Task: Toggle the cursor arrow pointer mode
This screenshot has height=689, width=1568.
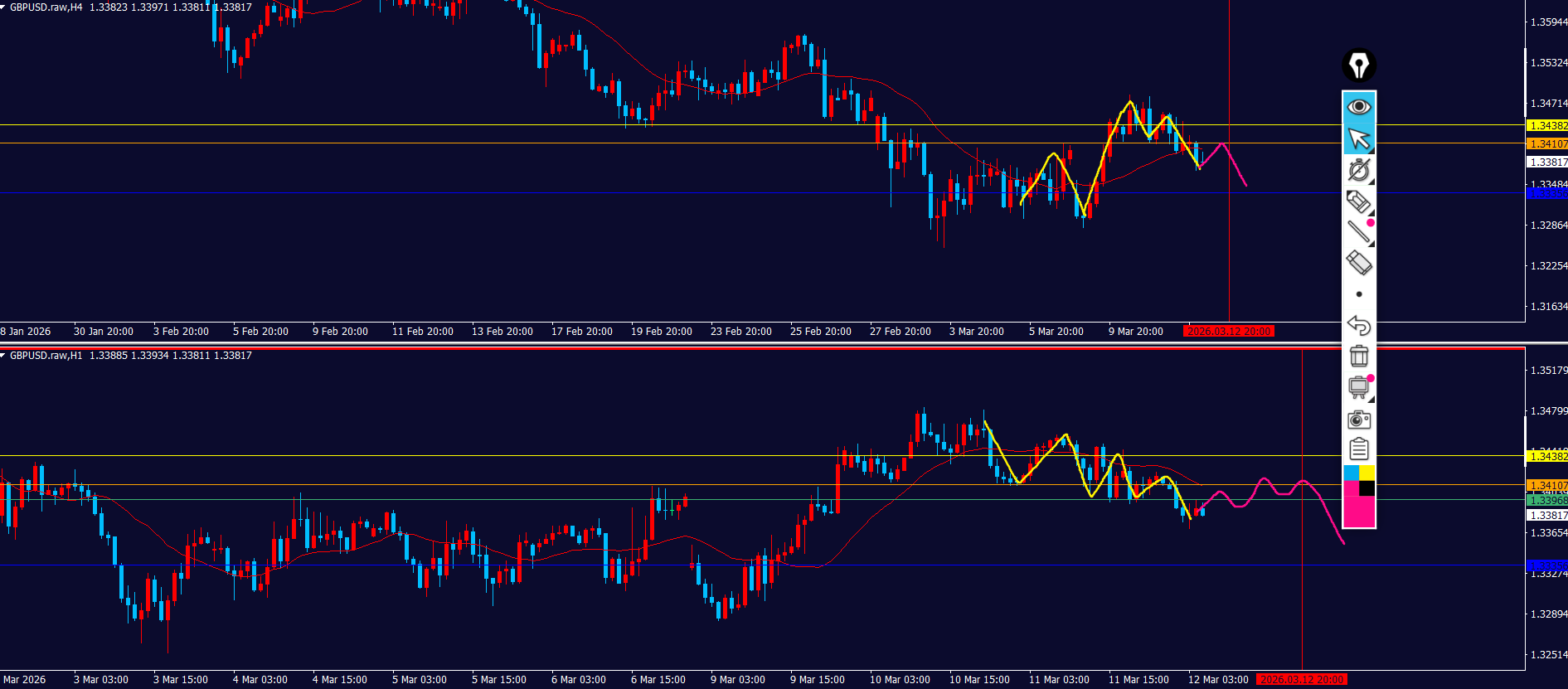Action: click(1358, 138)
